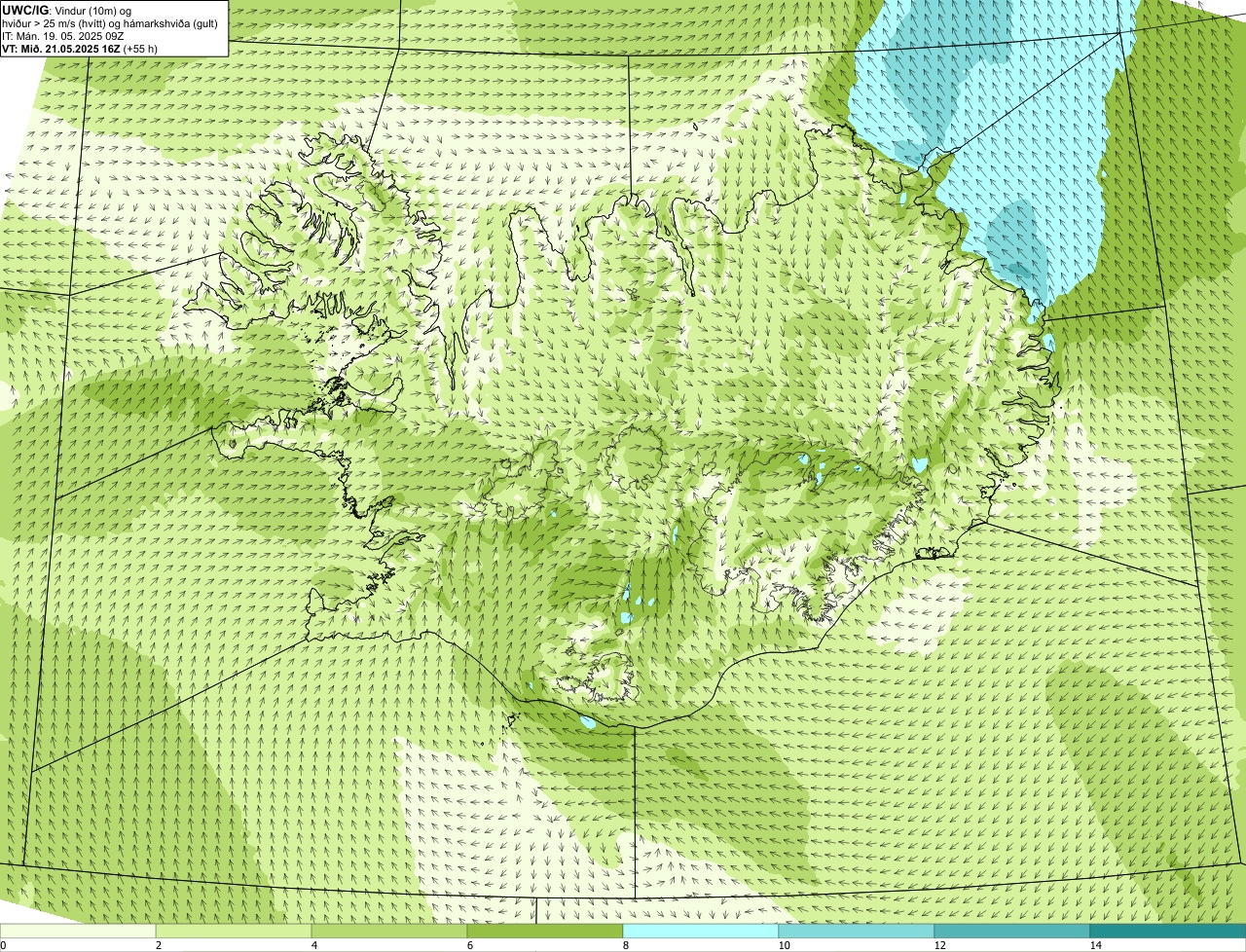Click the '4' tick label on the scale

pyautogui.click(x=314, y=945)
